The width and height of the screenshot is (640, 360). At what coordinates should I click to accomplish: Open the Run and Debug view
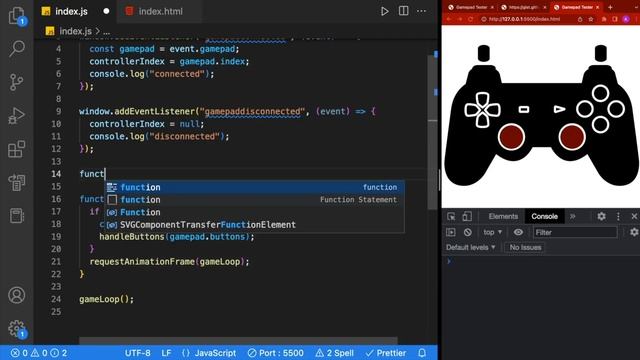[17, 116]
